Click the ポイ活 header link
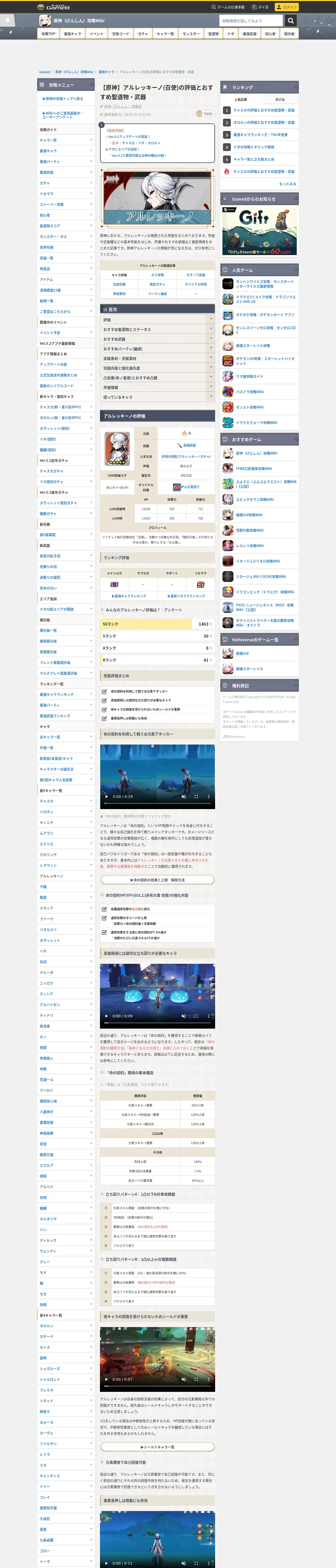 click(260, 7)
